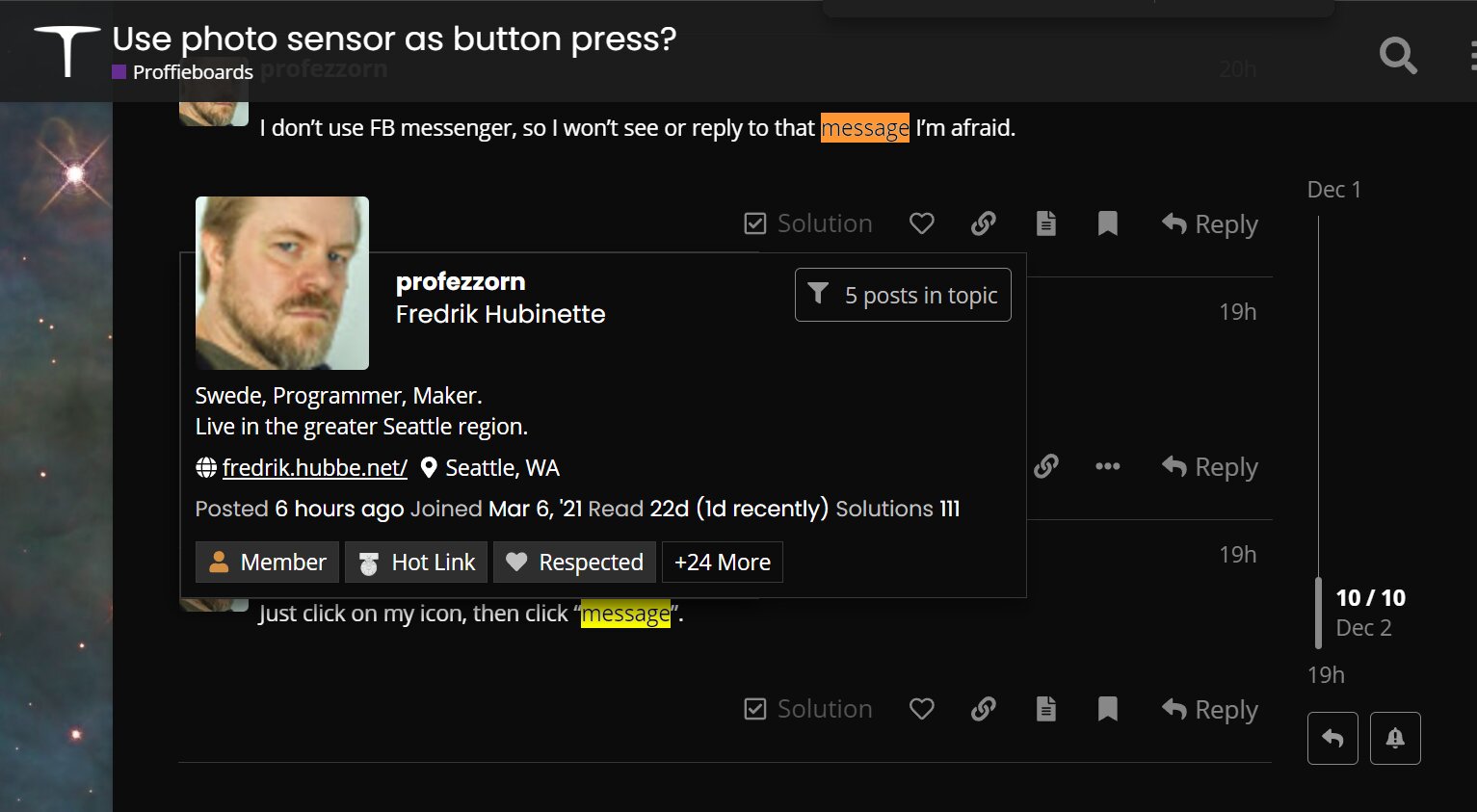Mark 'Just click on my icon' post as Solution
Image resolution: width=1477 pixels, height=812 pixels.
[808, 709]
